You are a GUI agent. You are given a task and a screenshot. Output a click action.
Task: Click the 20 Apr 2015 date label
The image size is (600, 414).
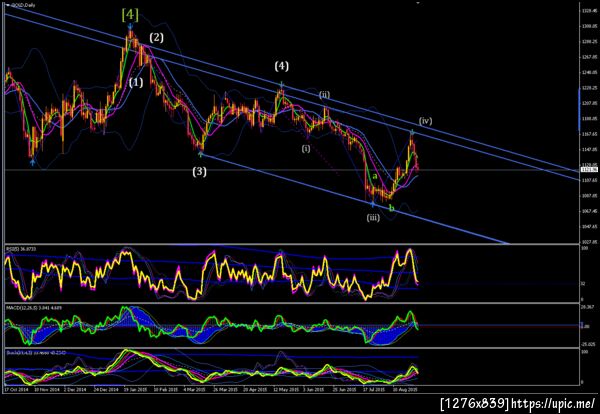coord(254,390)
